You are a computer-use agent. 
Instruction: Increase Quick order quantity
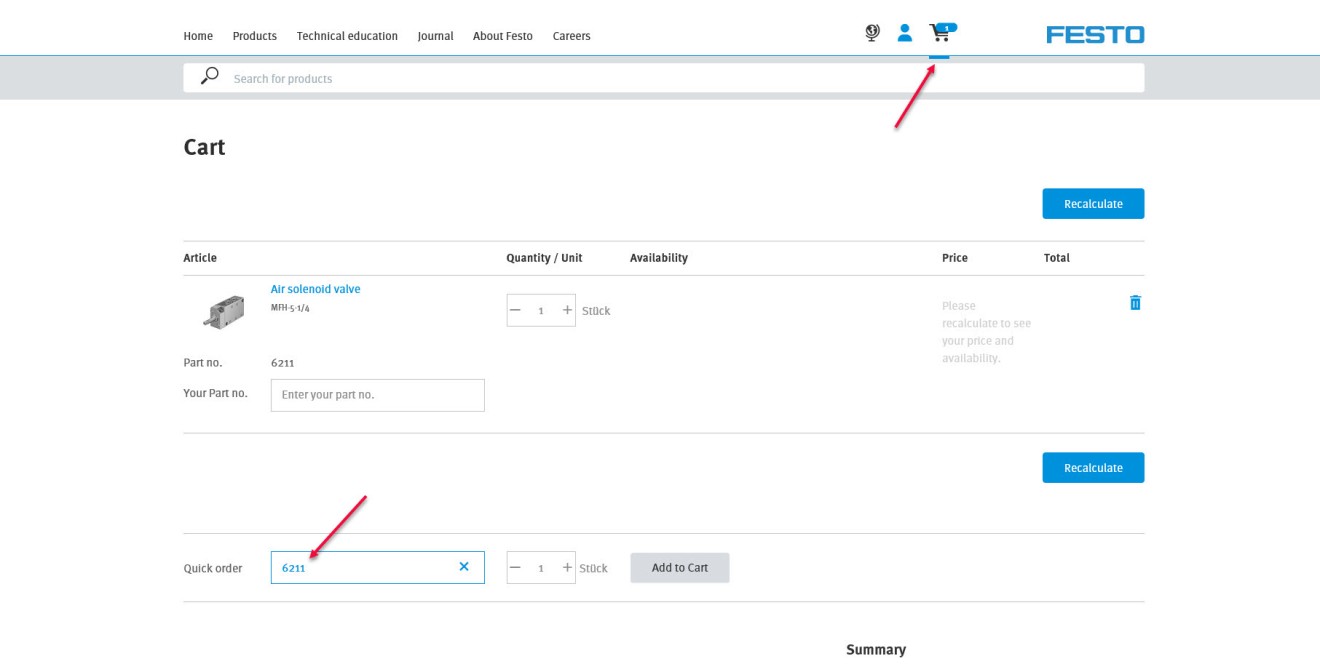pos(567,567)
